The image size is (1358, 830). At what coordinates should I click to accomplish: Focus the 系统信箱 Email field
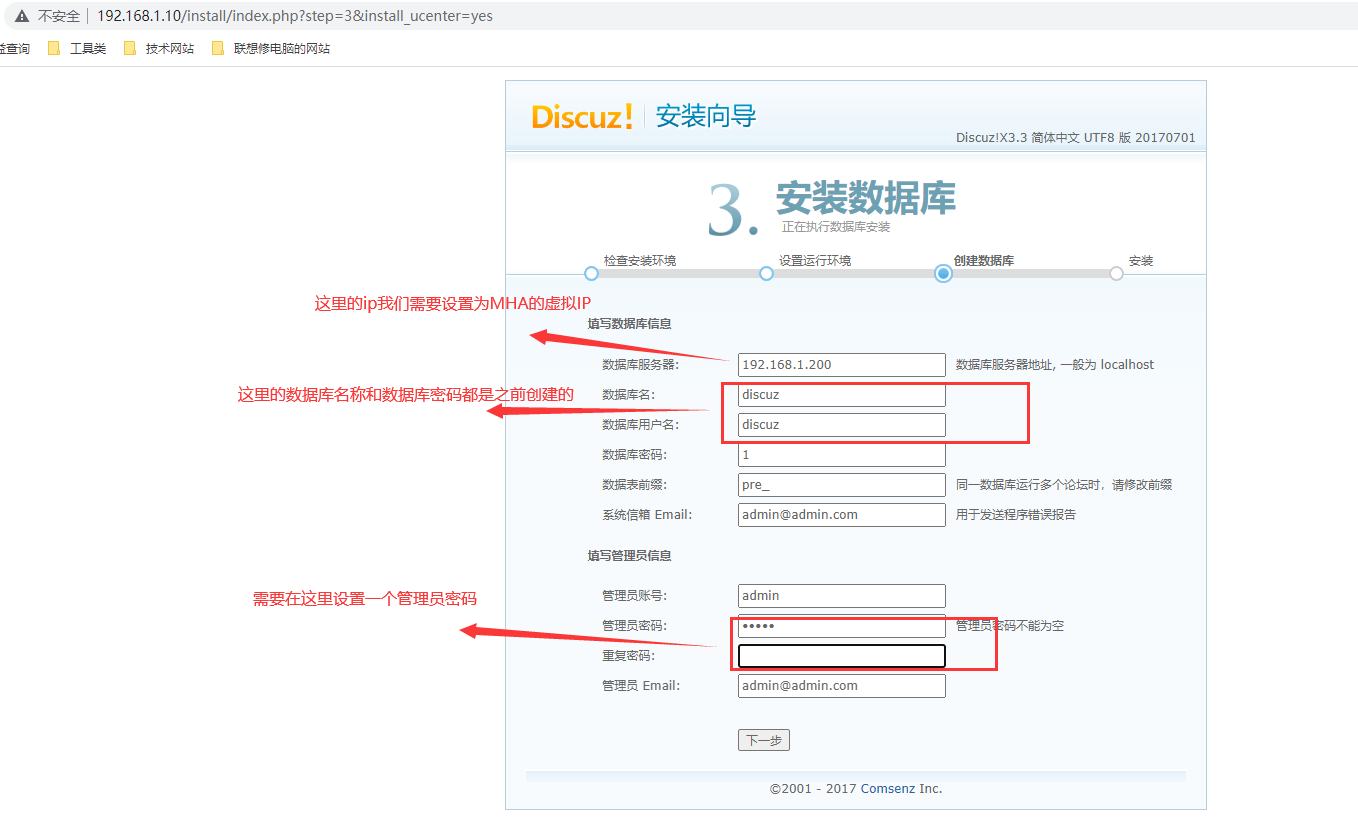841,515
